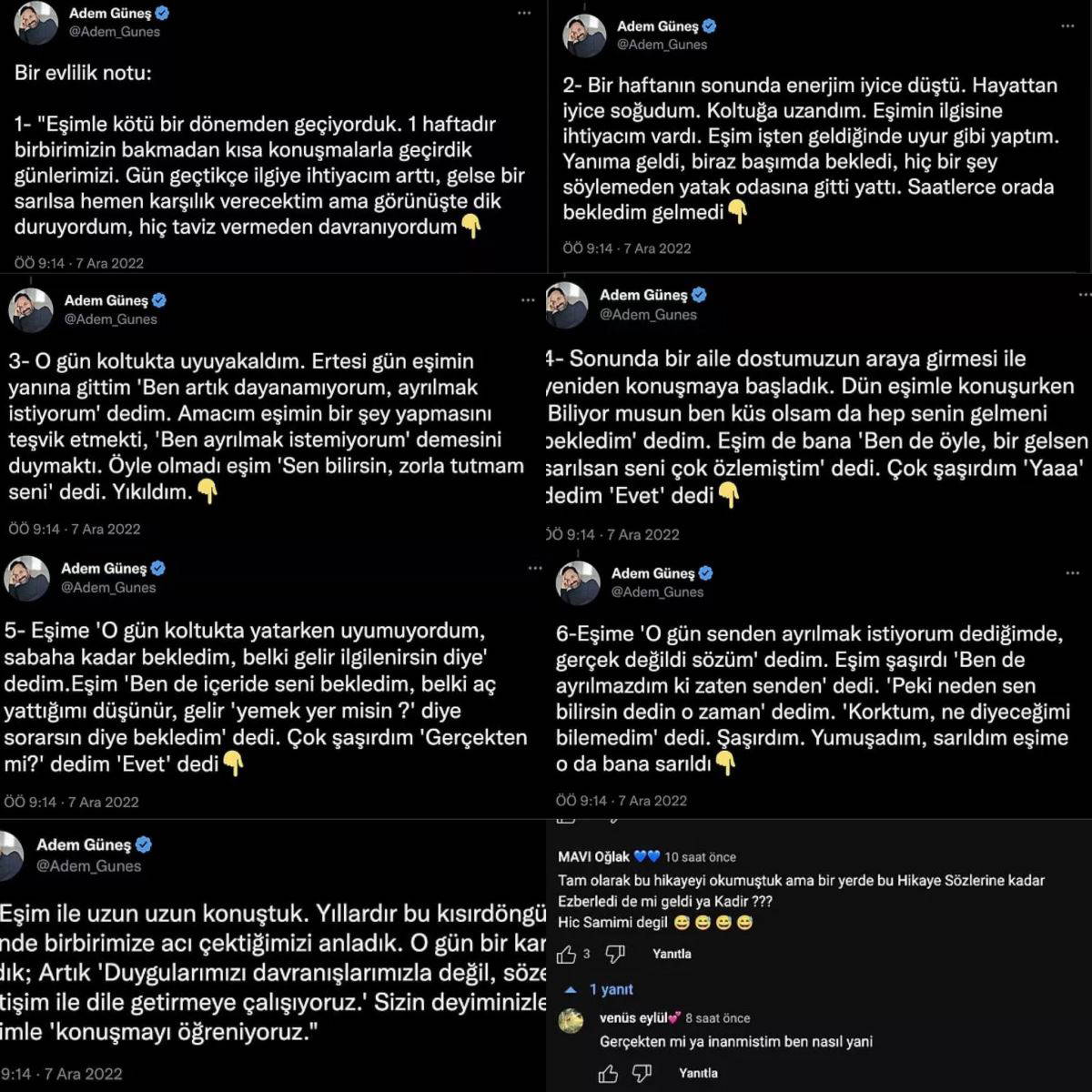Click the three-dot icon on tweet 6
The image size is (1092, 1092).
coord(1075,573)
